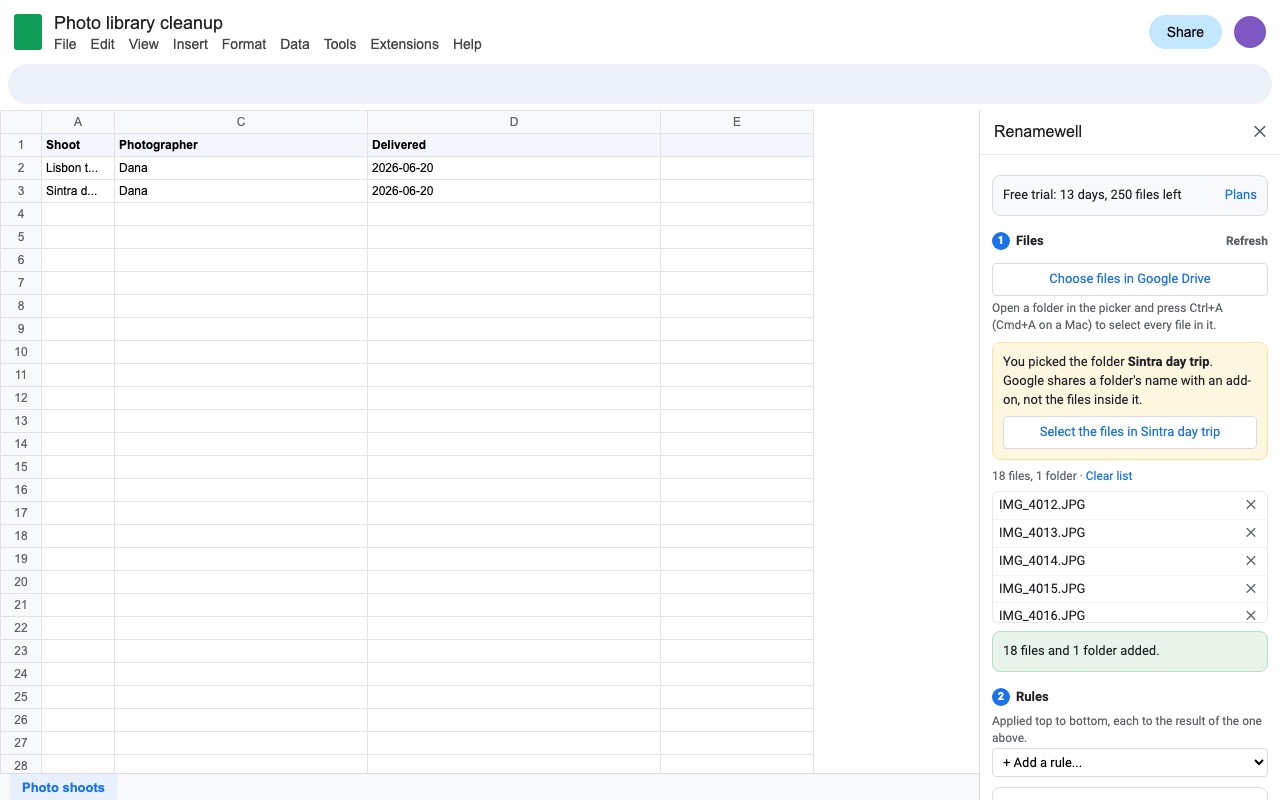Open the Tools menu
The width and height of the screenshot is (1280, 800).
coord(340,44)
